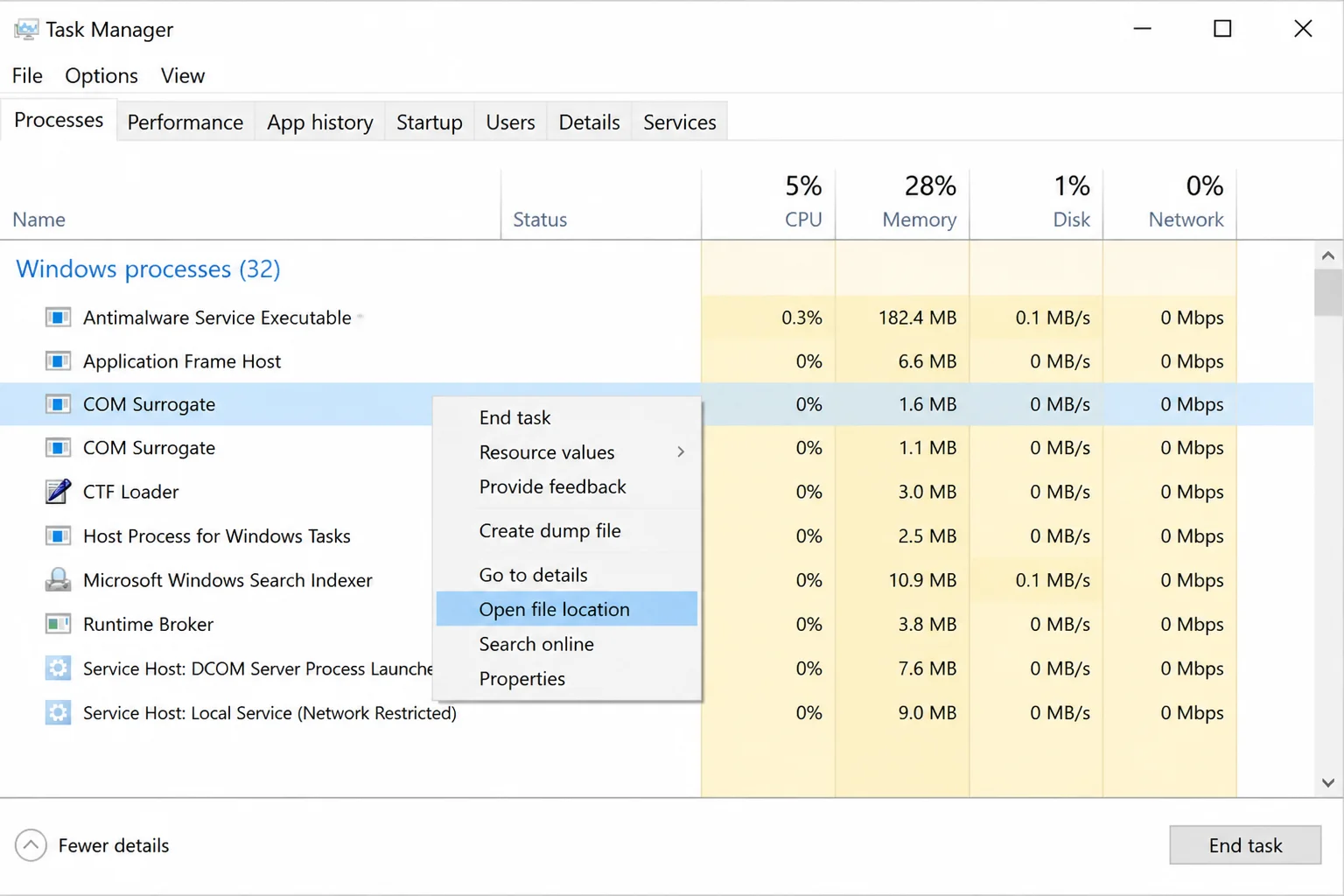The image size is (1344, 896).
Task: Sort by the Name column header
Action: click(x=250, y=204)
